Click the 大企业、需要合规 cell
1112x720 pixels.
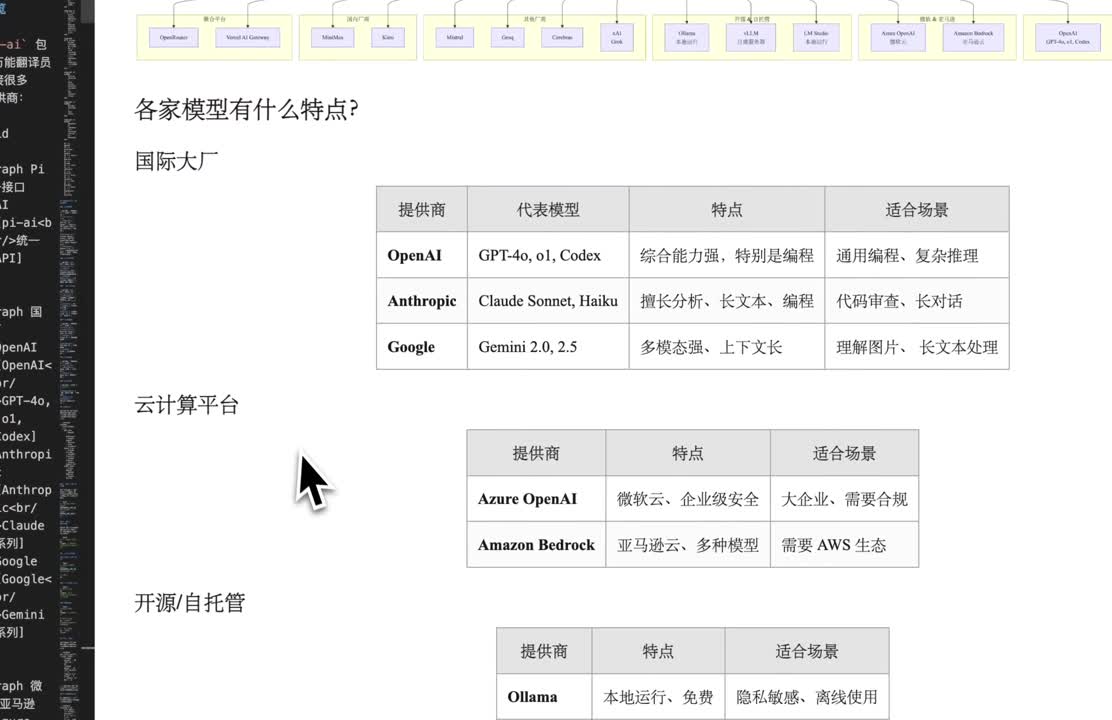[x=844, y=499]
